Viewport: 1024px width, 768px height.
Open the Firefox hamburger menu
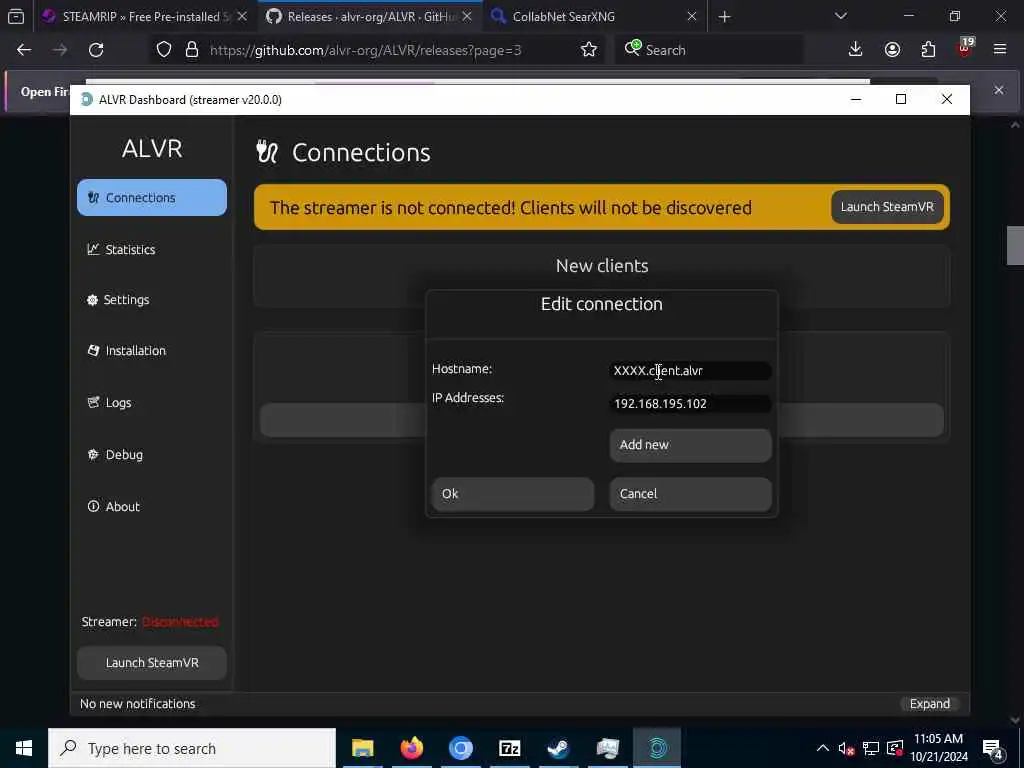pyautogui.click(x=1000, y=49)
